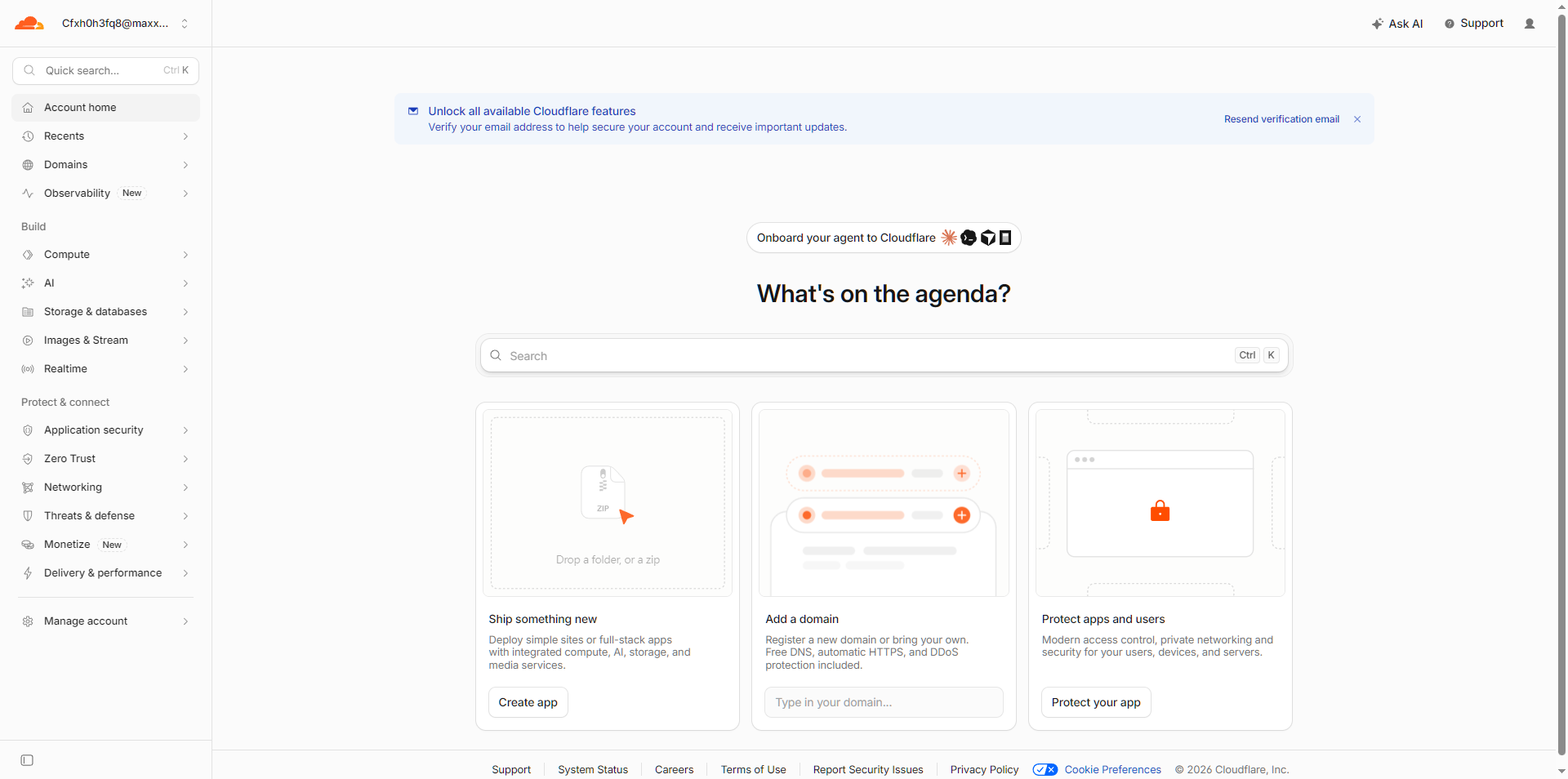Click the Domains globe icon
The image size is (1568, 779).
28,165
